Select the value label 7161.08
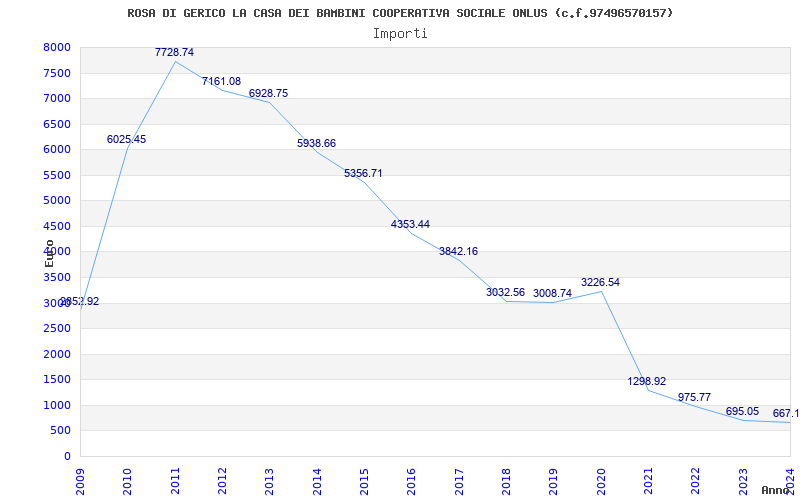Screen dimensions: 800x500 click(221, 81)
